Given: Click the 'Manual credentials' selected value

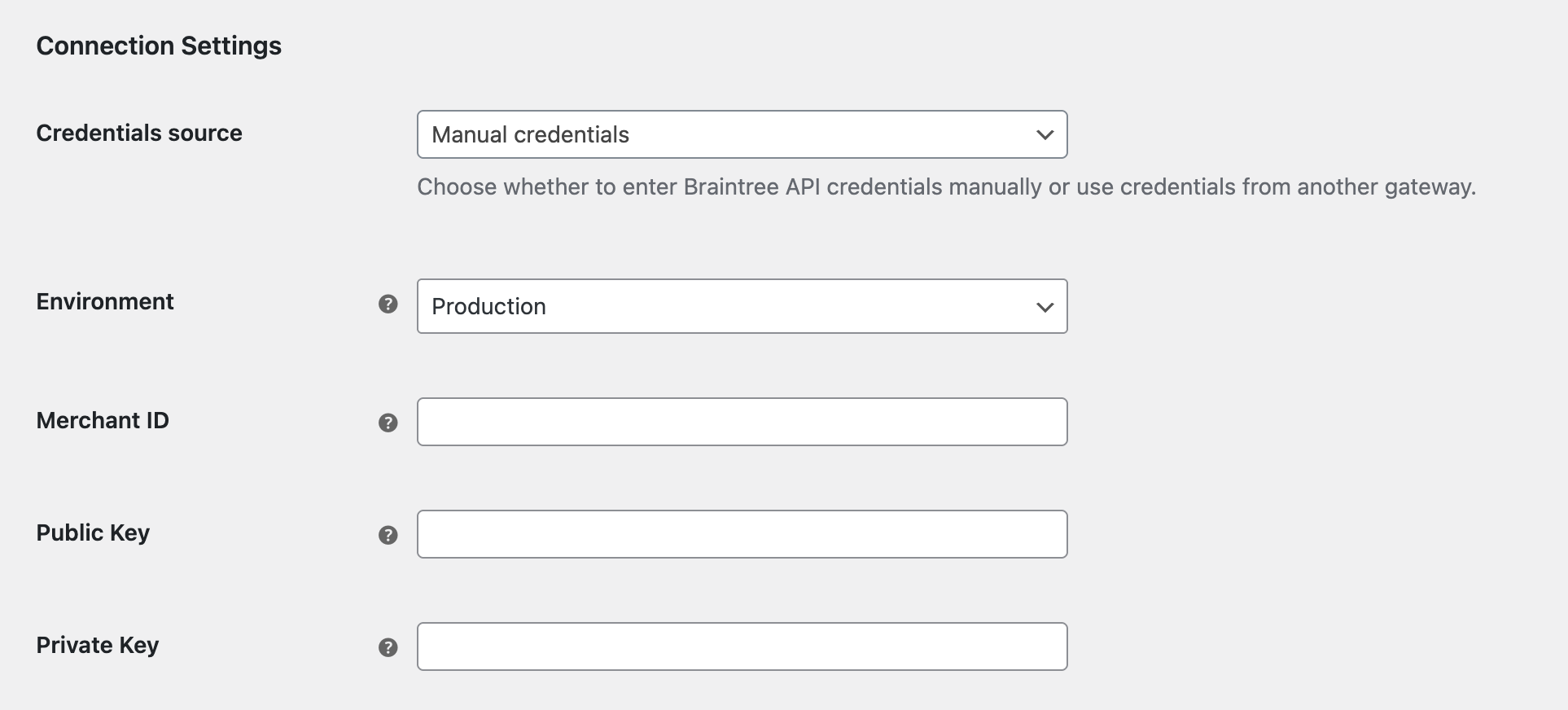Looking at the screenshot, I should pos(530,134).
